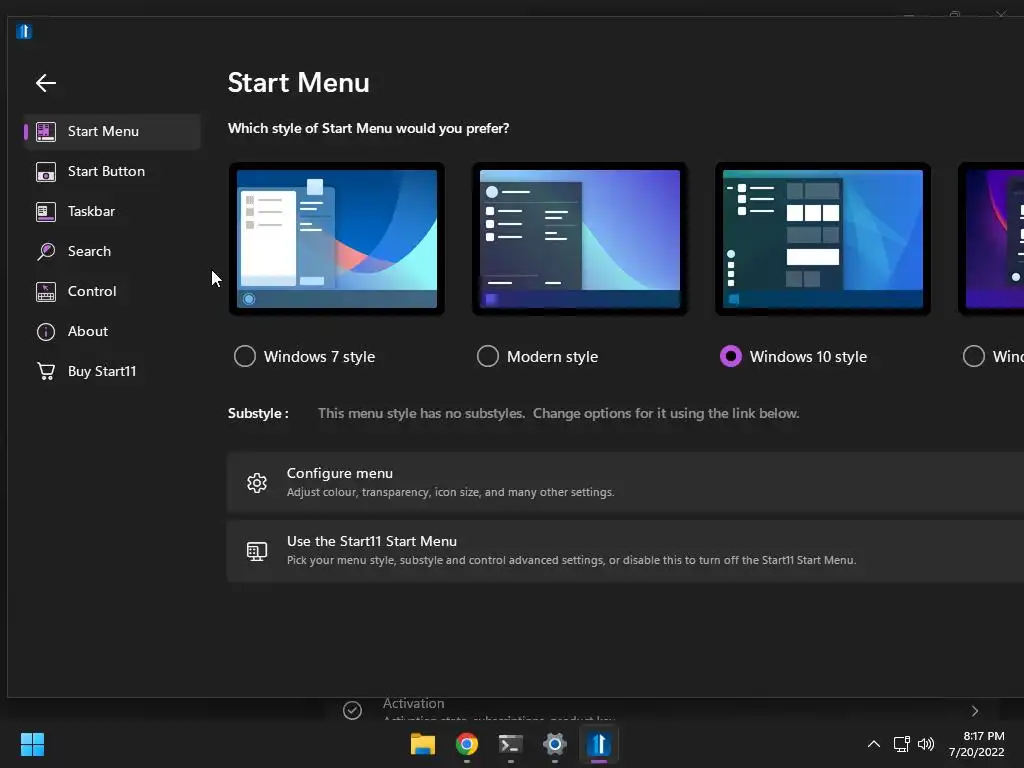Open Use the Start11 Start Menu option
Screen dimensions: 1024x768
tap(625, 551)
